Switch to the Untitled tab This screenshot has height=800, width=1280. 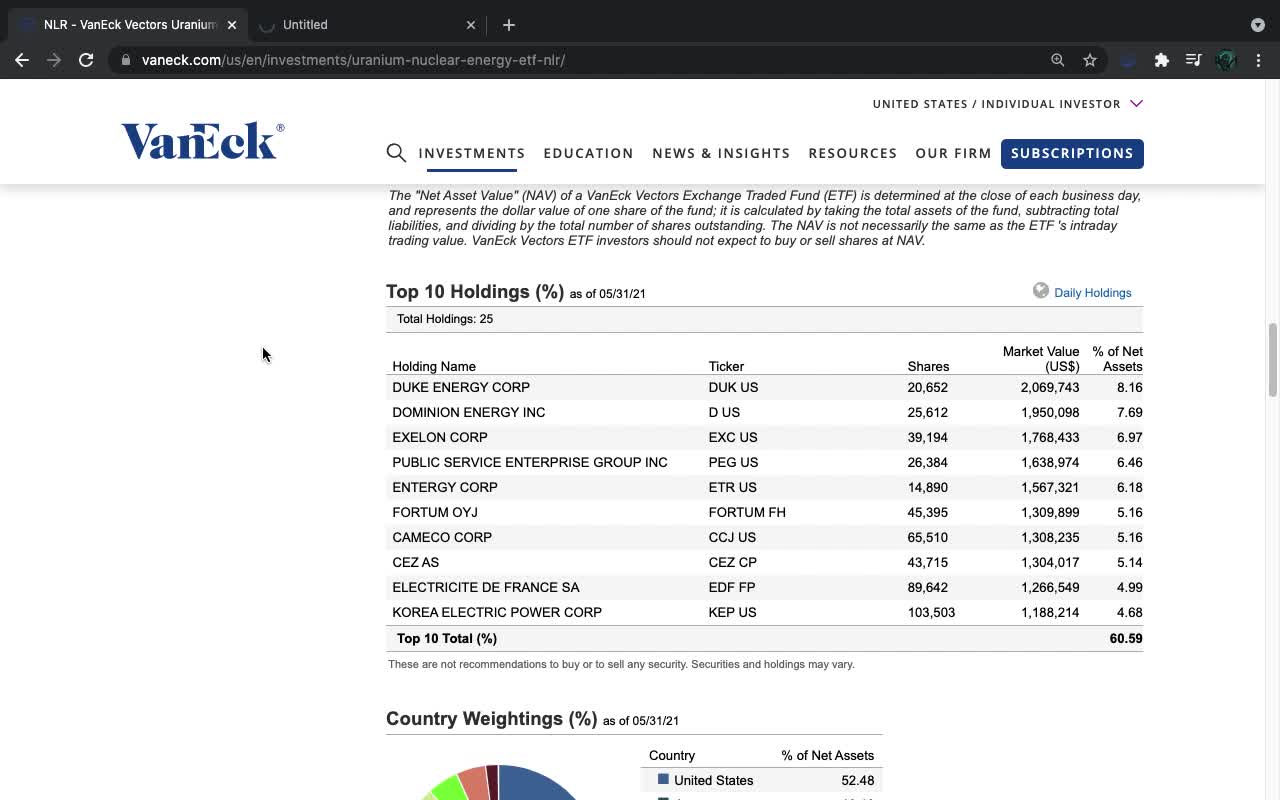point(366,25)
